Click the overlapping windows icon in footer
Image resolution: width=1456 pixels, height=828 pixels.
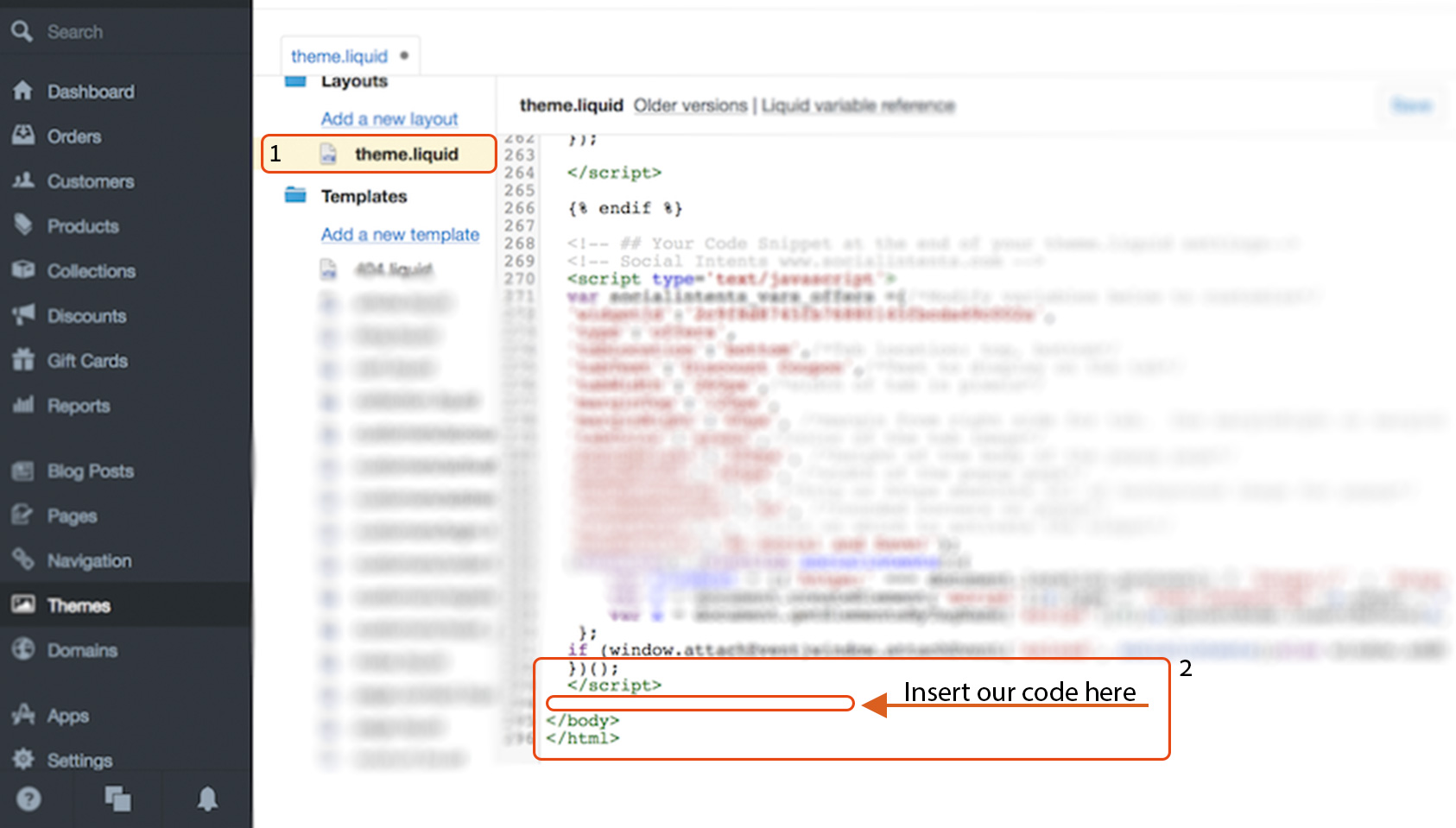(x=117, y=799)
